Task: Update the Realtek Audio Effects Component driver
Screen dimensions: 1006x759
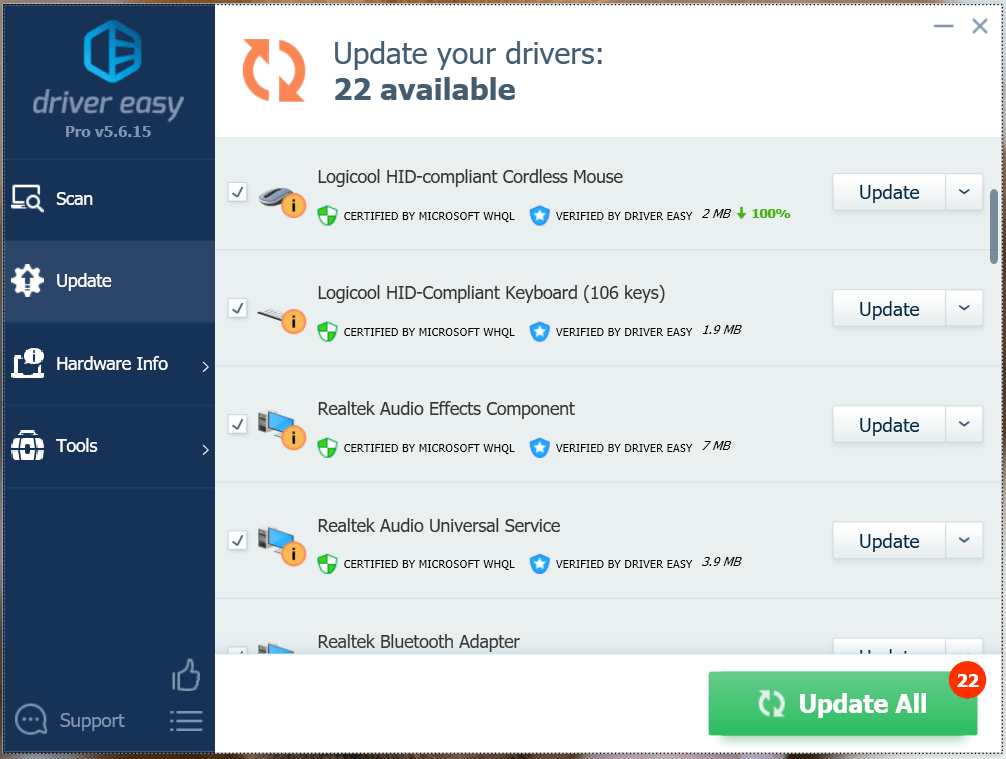Action: coord(889,424)
